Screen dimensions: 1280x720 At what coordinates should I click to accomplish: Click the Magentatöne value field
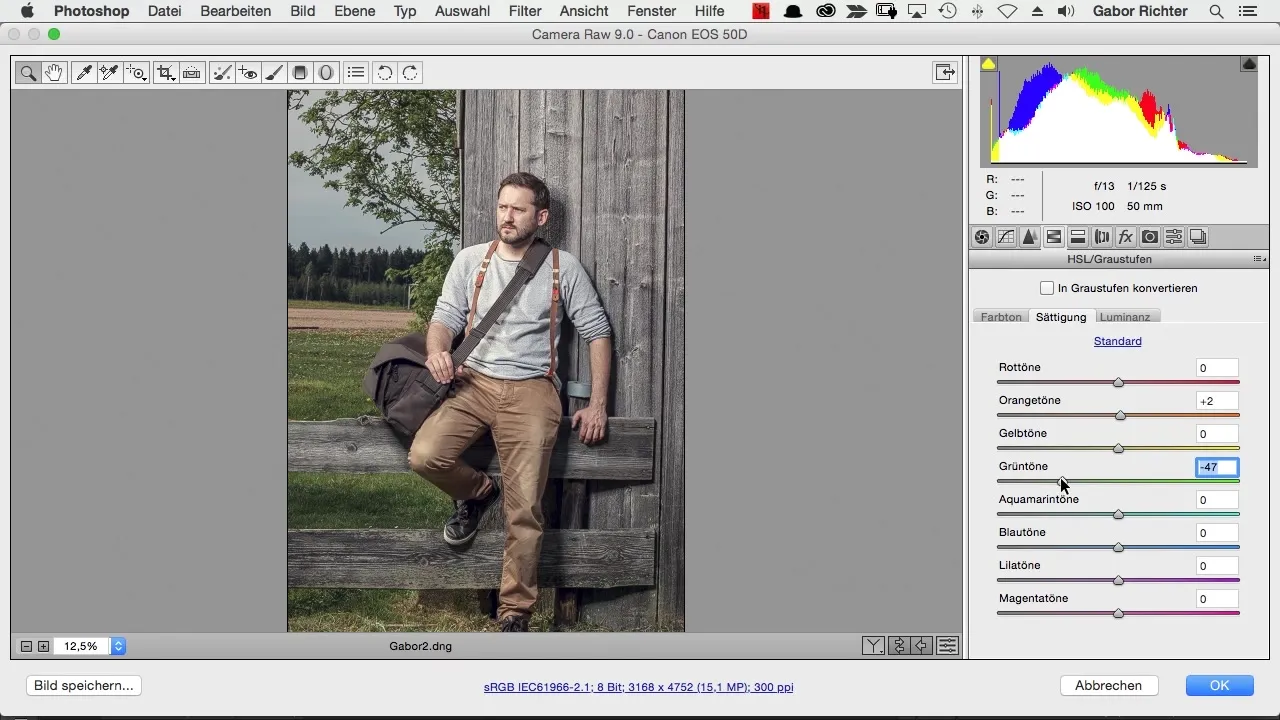[x=1217, y=599]
